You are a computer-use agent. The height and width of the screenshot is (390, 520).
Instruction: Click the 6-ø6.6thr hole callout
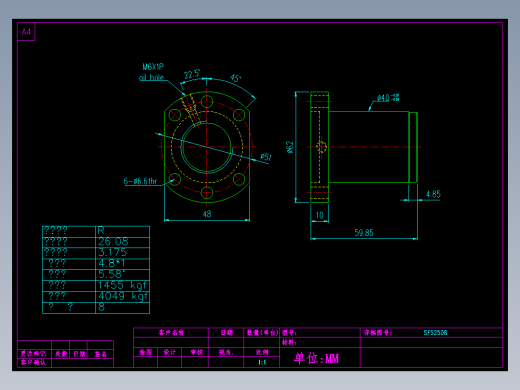(x=140, y=181)
